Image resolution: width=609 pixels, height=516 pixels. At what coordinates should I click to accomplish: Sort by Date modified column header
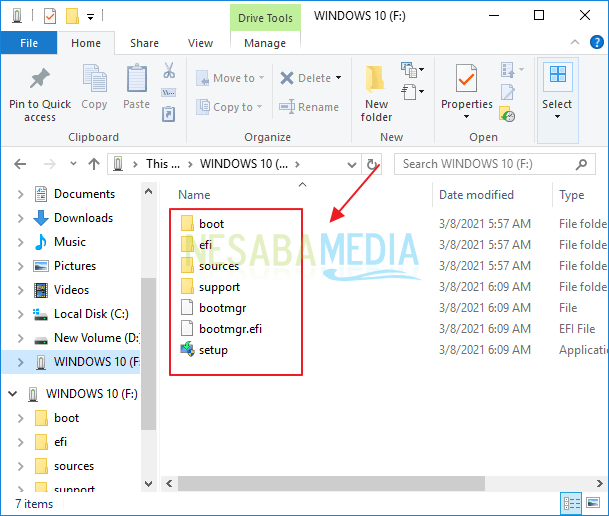click(x=476, y=195)
